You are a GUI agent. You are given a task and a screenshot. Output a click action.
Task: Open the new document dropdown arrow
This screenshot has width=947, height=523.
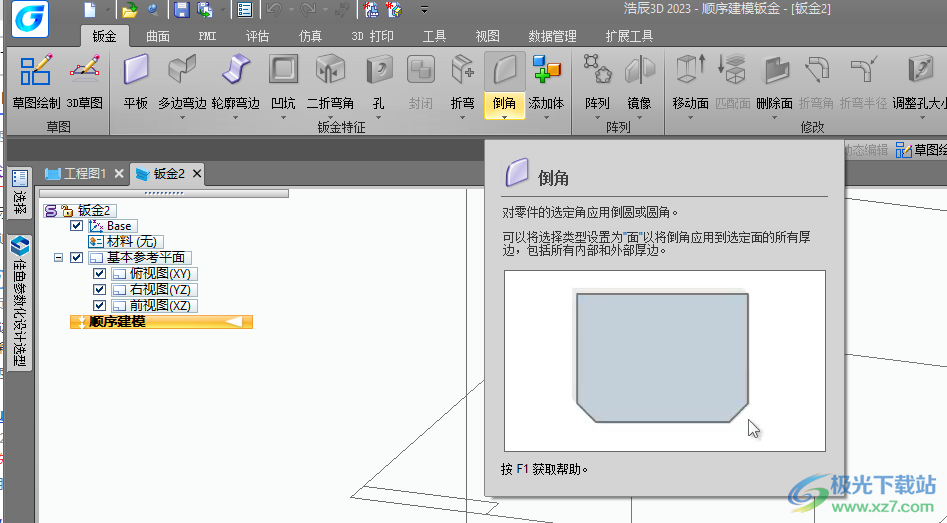tap(108, 10)
